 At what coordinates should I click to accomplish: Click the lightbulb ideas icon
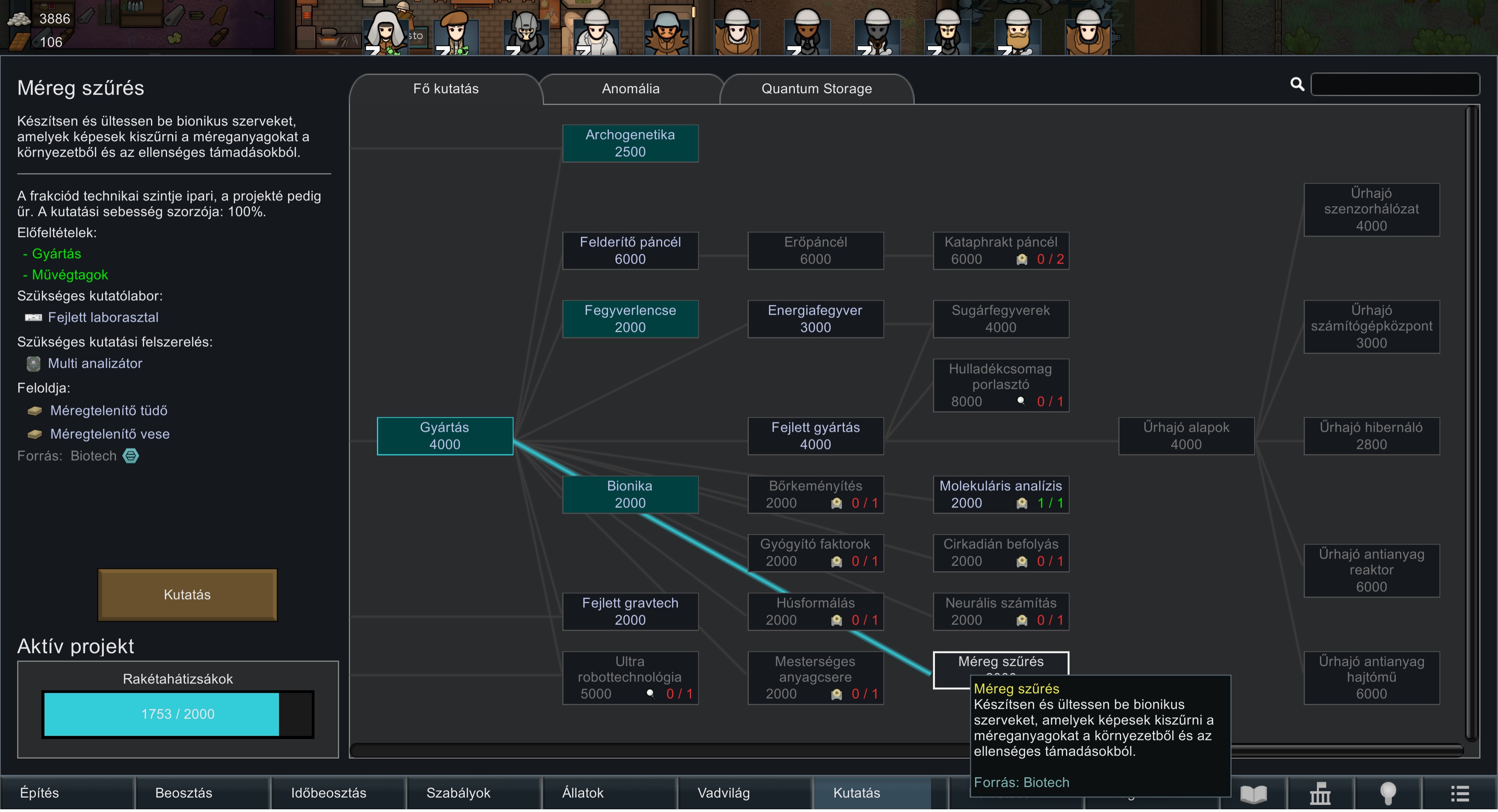point(1388,794)
